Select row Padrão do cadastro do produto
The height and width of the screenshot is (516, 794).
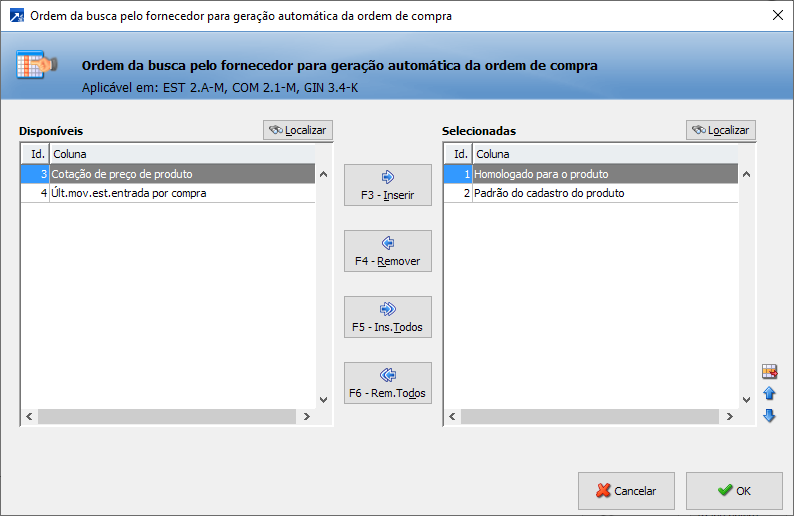click(591, 193)
